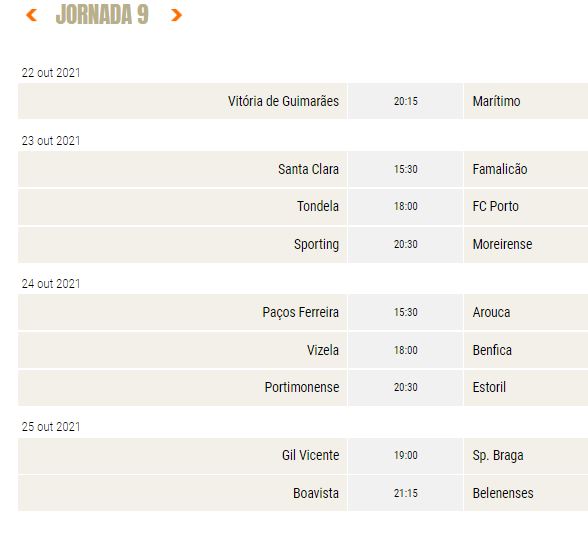Image resolution: width=588 pixels, height=535 pixels.
Task: Click Boavista team name
Action: (x=316, y=493)
